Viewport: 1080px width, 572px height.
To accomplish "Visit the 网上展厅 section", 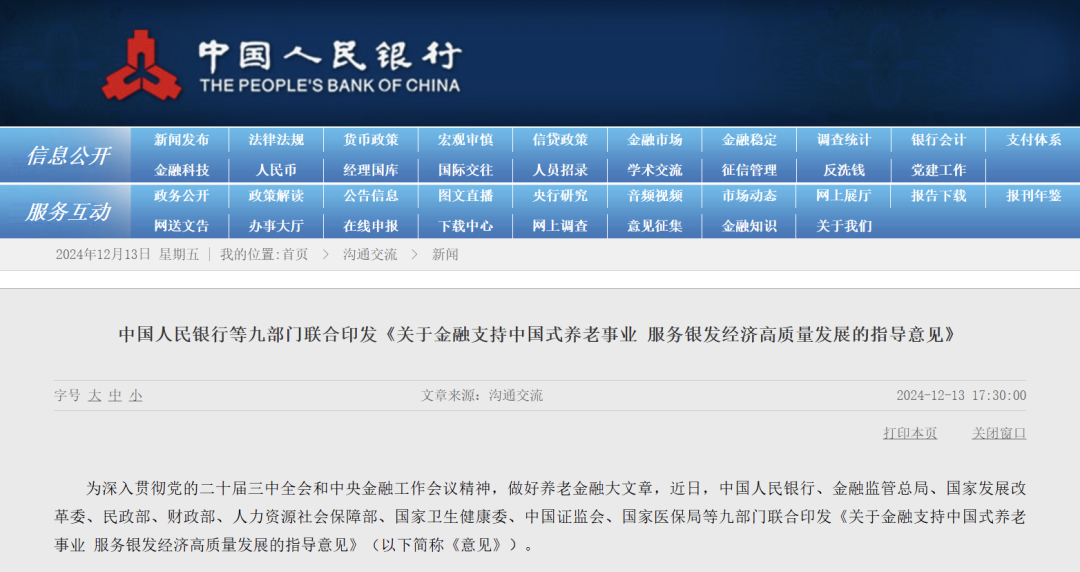I will click(844, 196).
